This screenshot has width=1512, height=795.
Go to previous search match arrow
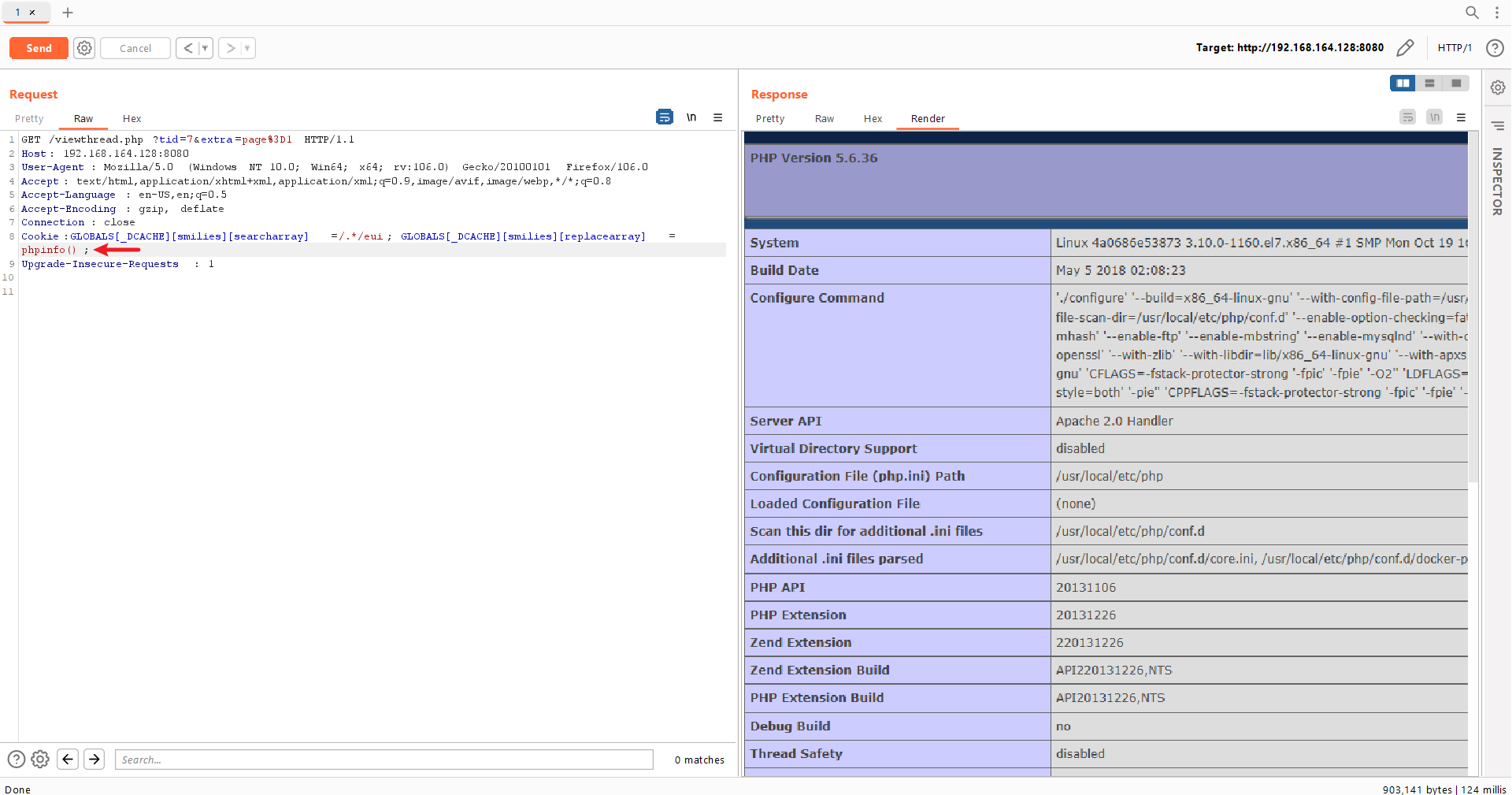click(x=68, y=759)
